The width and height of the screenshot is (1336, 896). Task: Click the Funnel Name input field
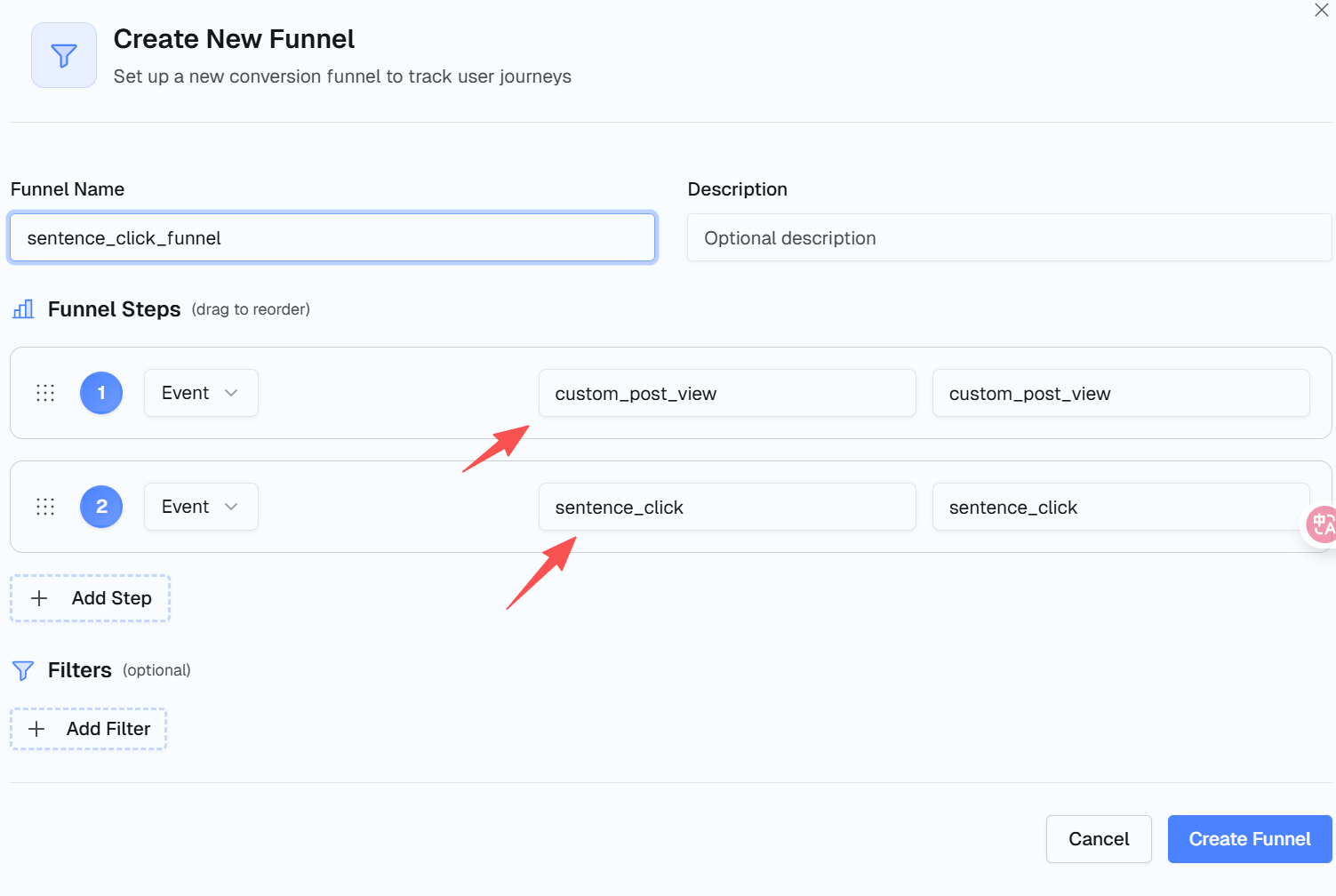pyautogui.click(x=332, y=237)
